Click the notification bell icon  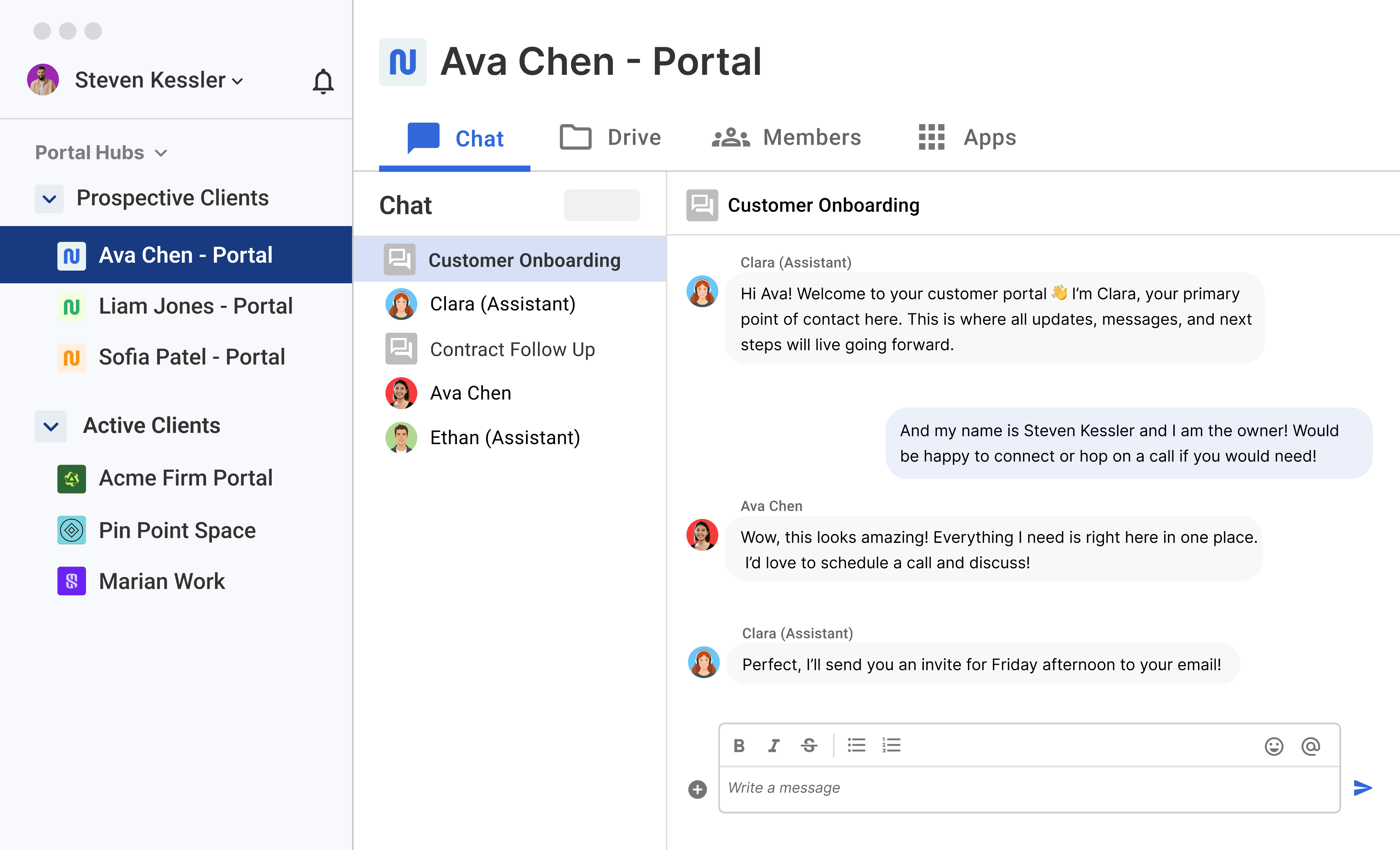coord(323,81)
